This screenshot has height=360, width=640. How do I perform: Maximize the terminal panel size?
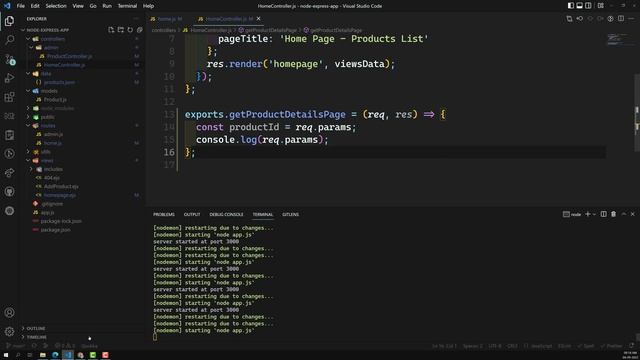click(x=624, y=214)
